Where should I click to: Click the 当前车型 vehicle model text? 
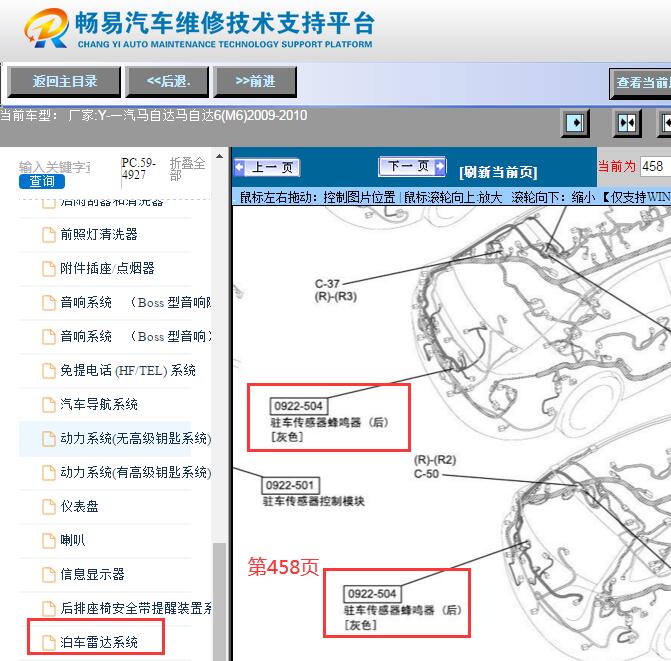pos(154,116)
